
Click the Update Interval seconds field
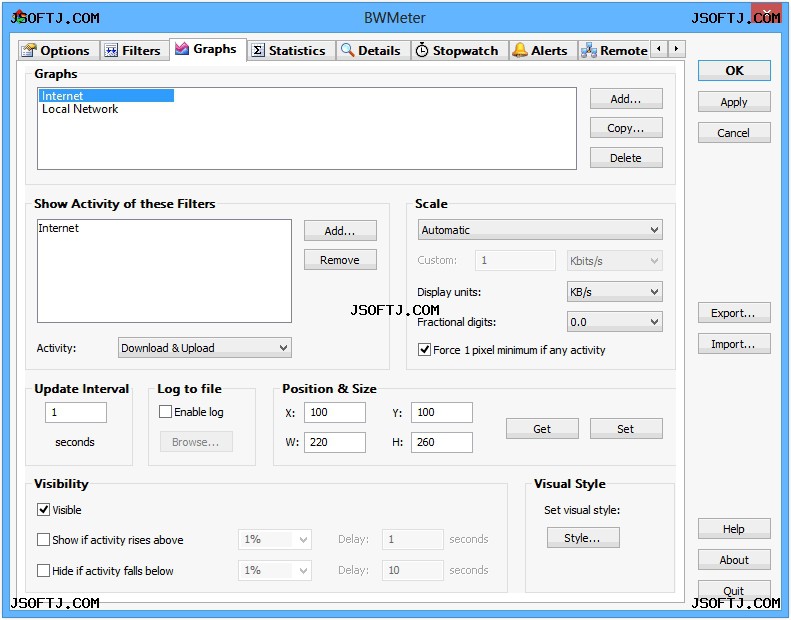[76, 412]
